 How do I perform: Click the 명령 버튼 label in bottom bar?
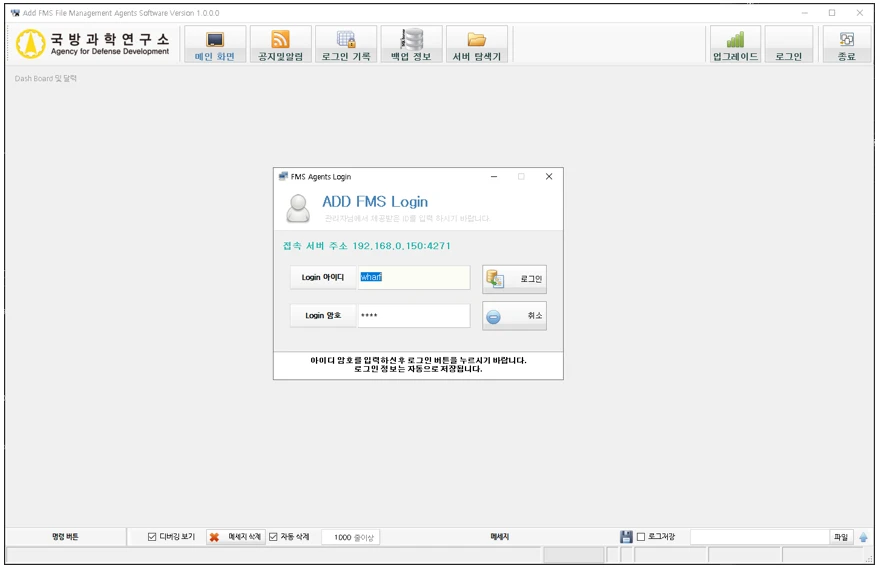click(65, 537)
